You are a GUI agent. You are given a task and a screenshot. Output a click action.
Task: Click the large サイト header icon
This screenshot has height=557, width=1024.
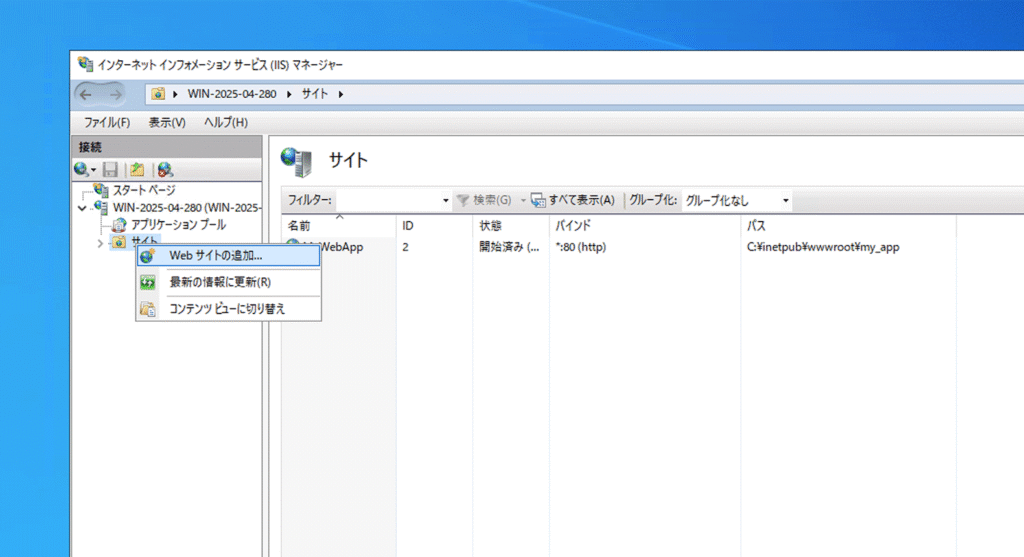click(297, 162)
